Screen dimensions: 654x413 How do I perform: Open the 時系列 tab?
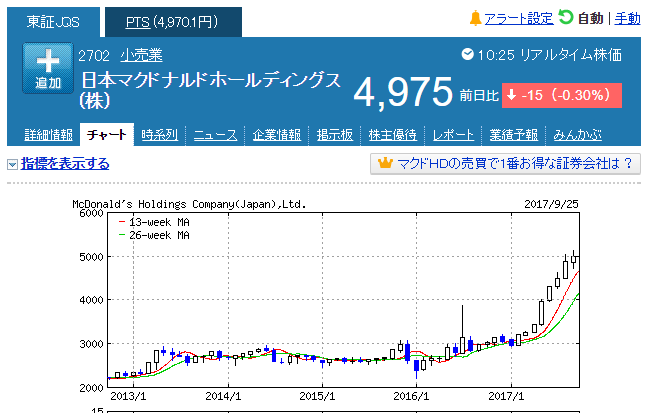(160, 135)
